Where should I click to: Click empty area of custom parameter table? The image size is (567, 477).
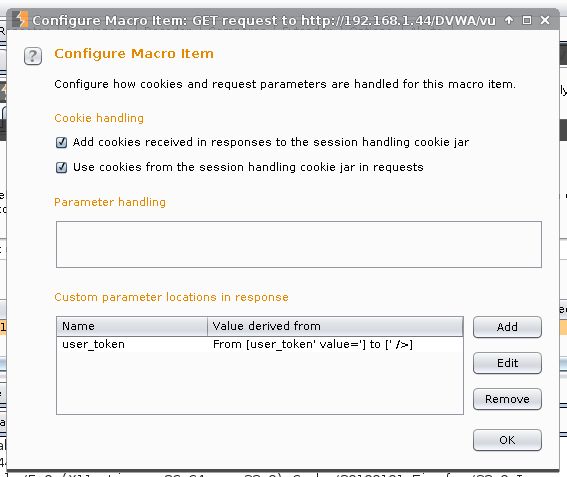[x=260, y=383]
